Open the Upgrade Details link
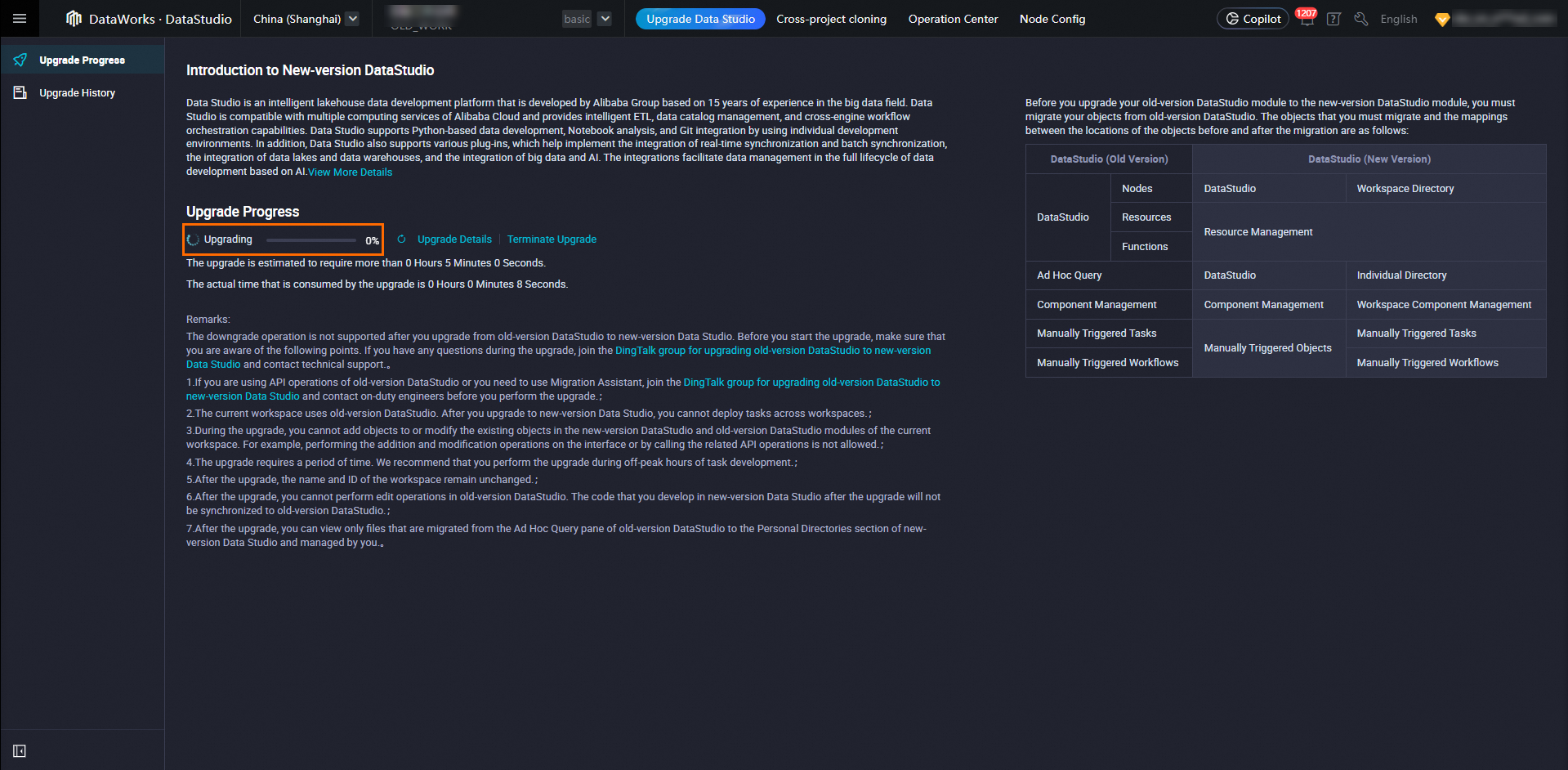Screen dimensions: 1568x770 tap(454, 240)
